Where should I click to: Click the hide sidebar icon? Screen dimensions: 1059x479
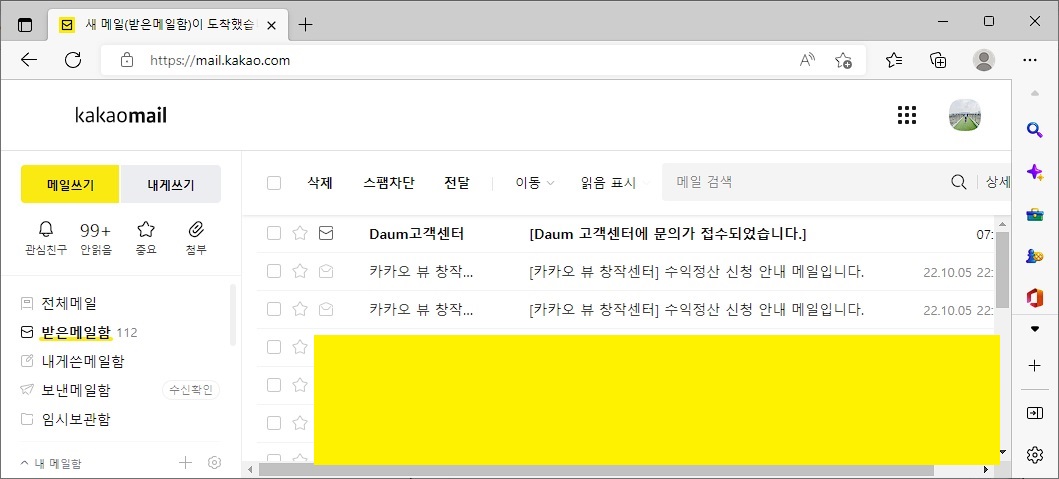pos(1035,413)
